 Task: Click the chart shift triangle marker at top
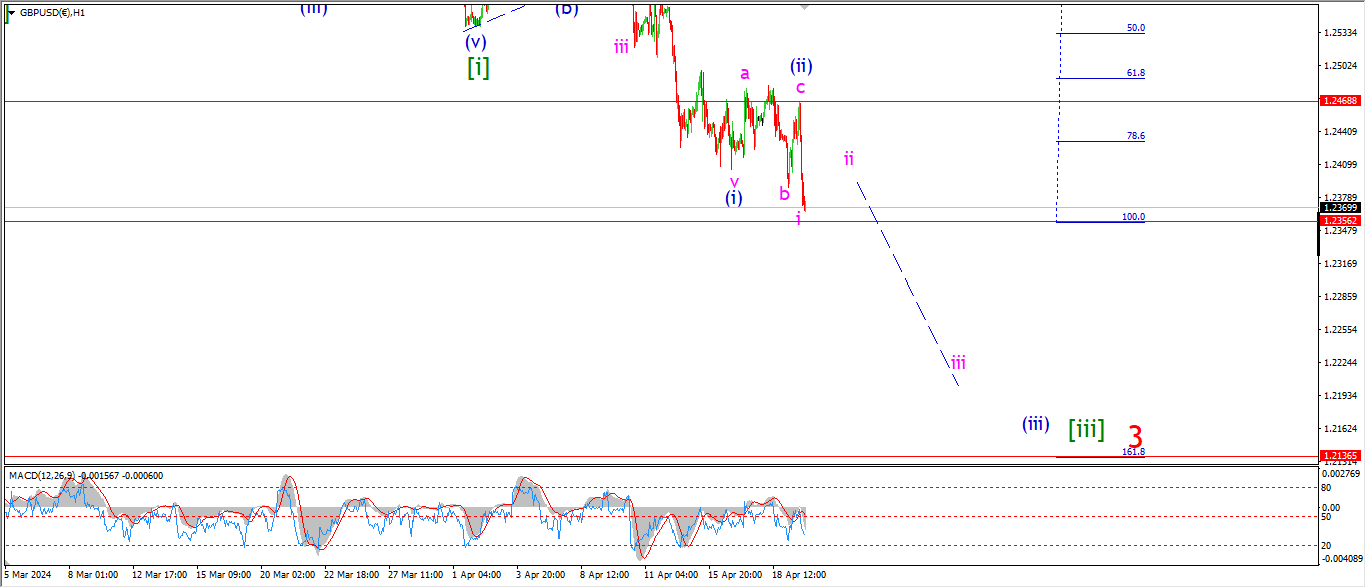point(804,7)
